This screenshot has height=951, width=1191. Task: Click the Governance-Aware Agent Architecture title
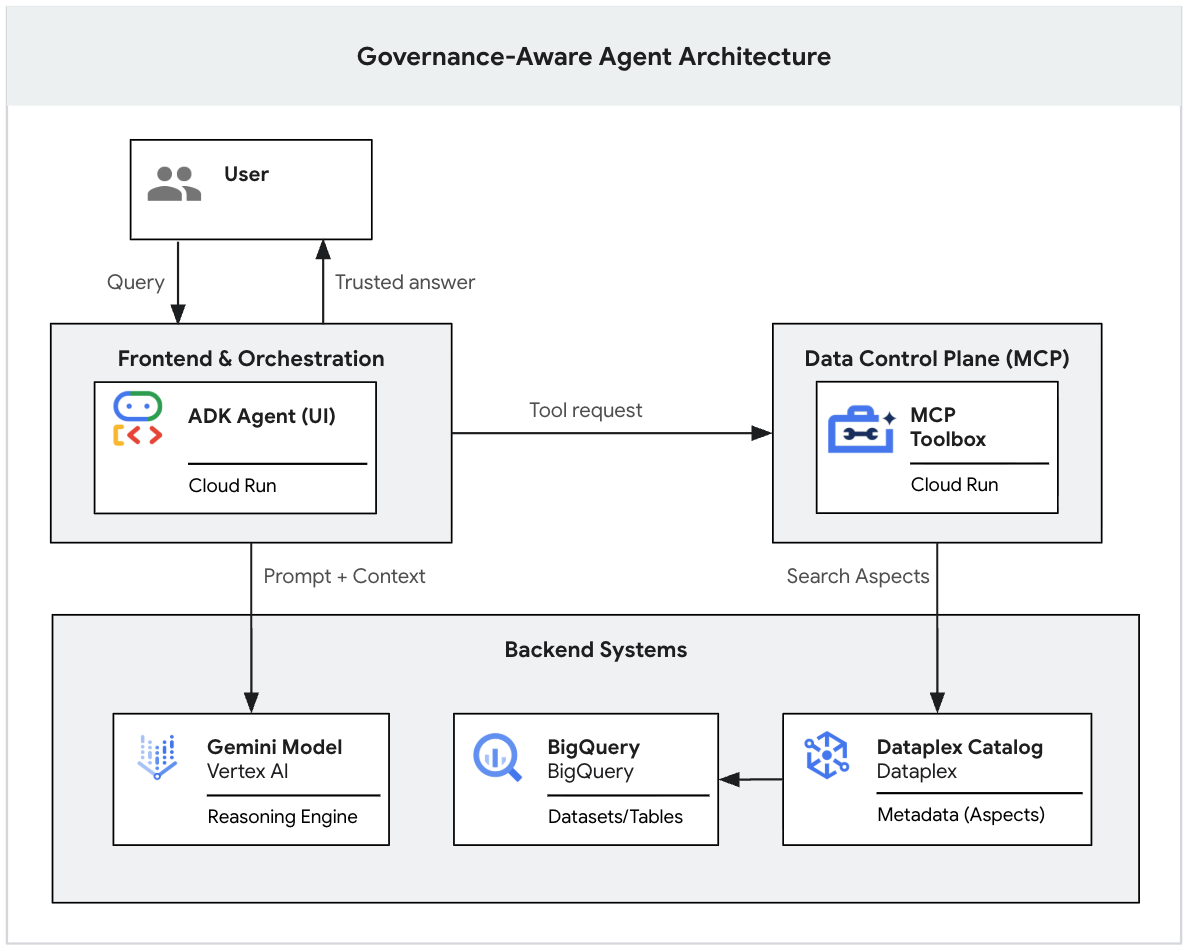click(594, 56)
